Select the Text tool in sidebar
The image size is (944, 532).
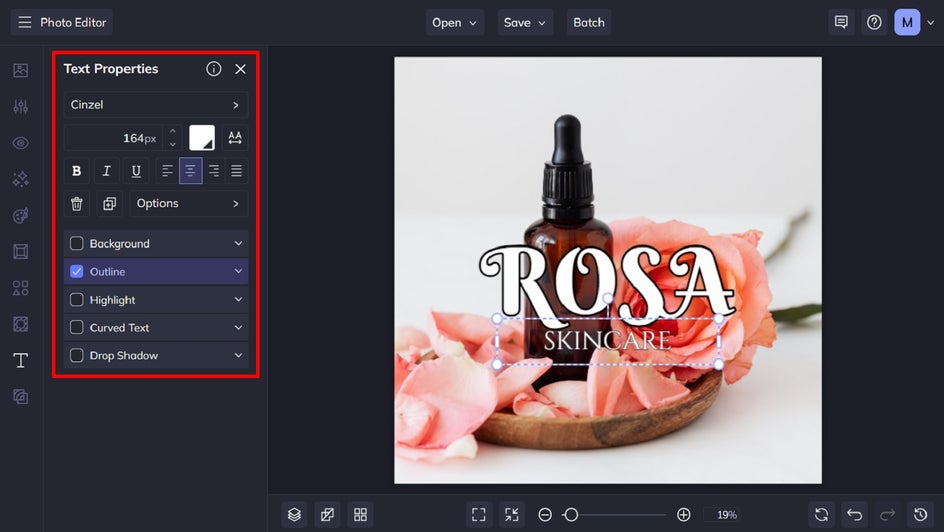pyautogui.click(x=20, y=360)
